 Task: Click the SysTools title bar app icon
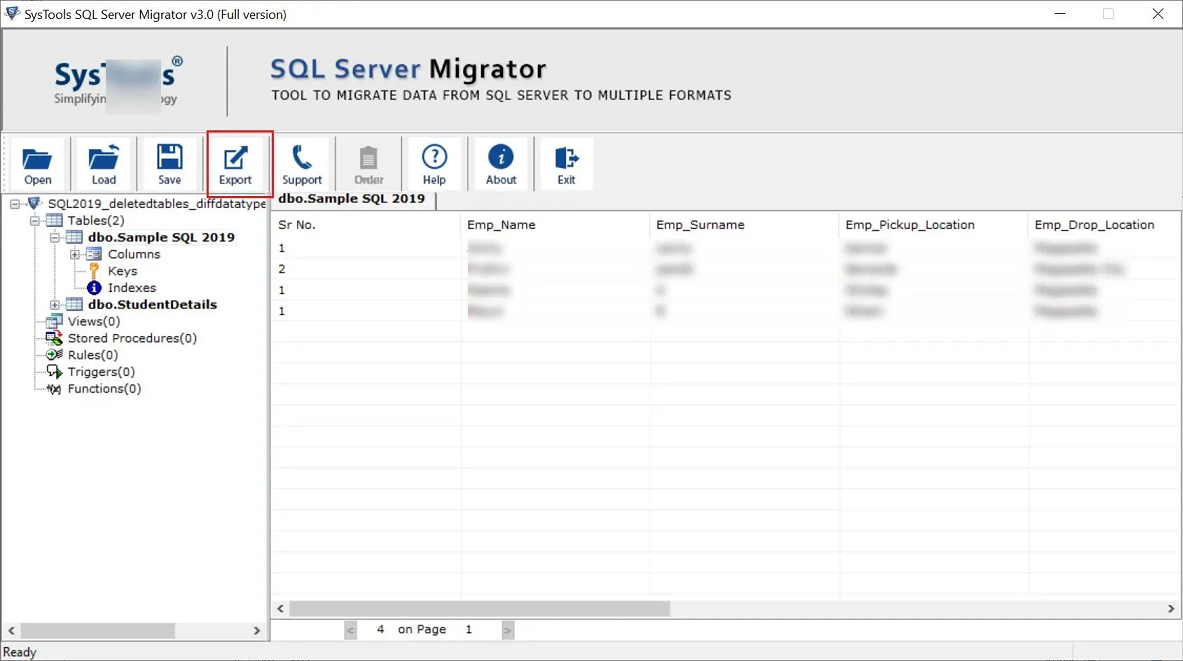(x=11, y=14)
